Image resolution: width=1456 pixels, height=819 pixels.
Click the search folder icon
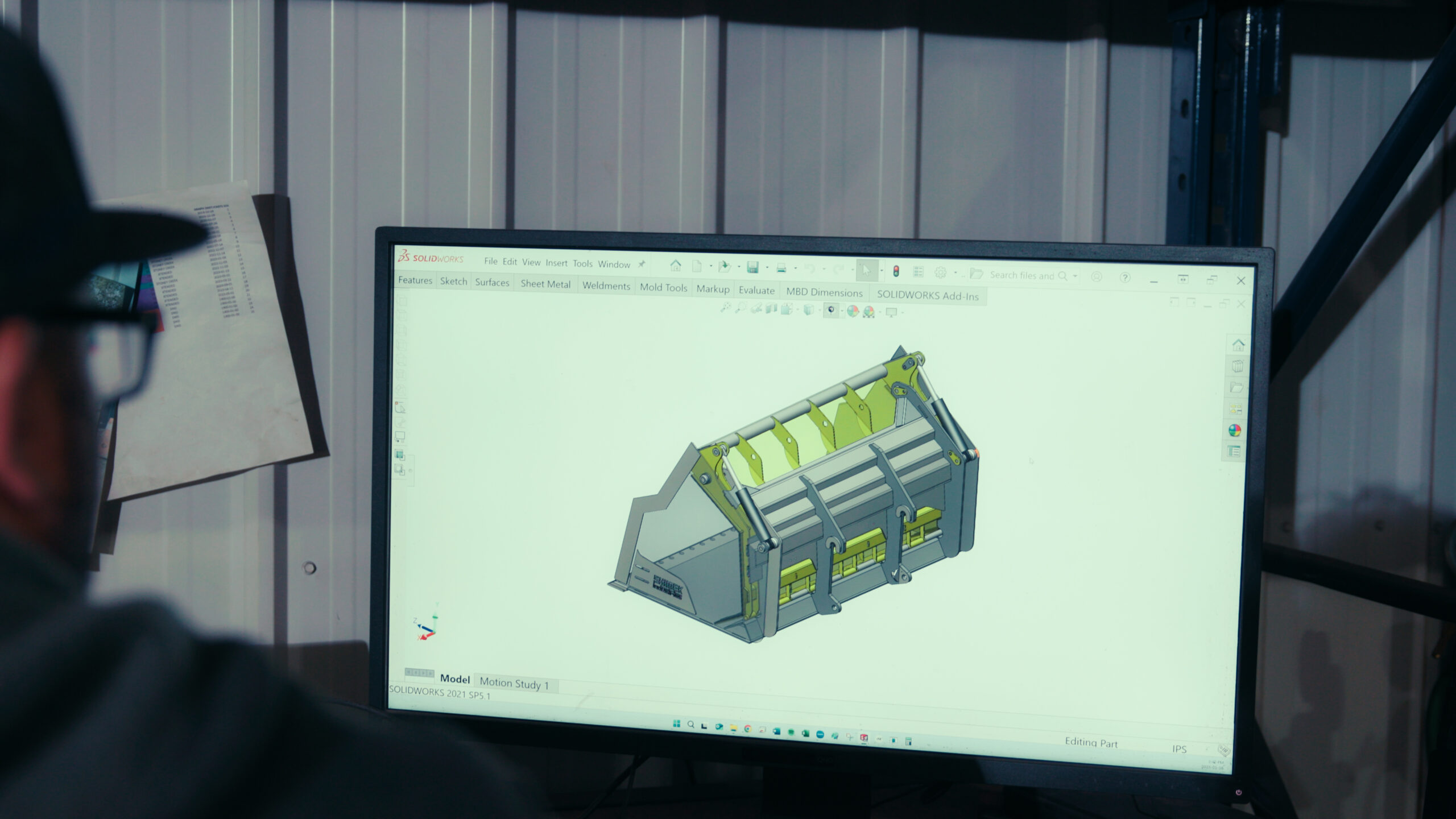977,274
